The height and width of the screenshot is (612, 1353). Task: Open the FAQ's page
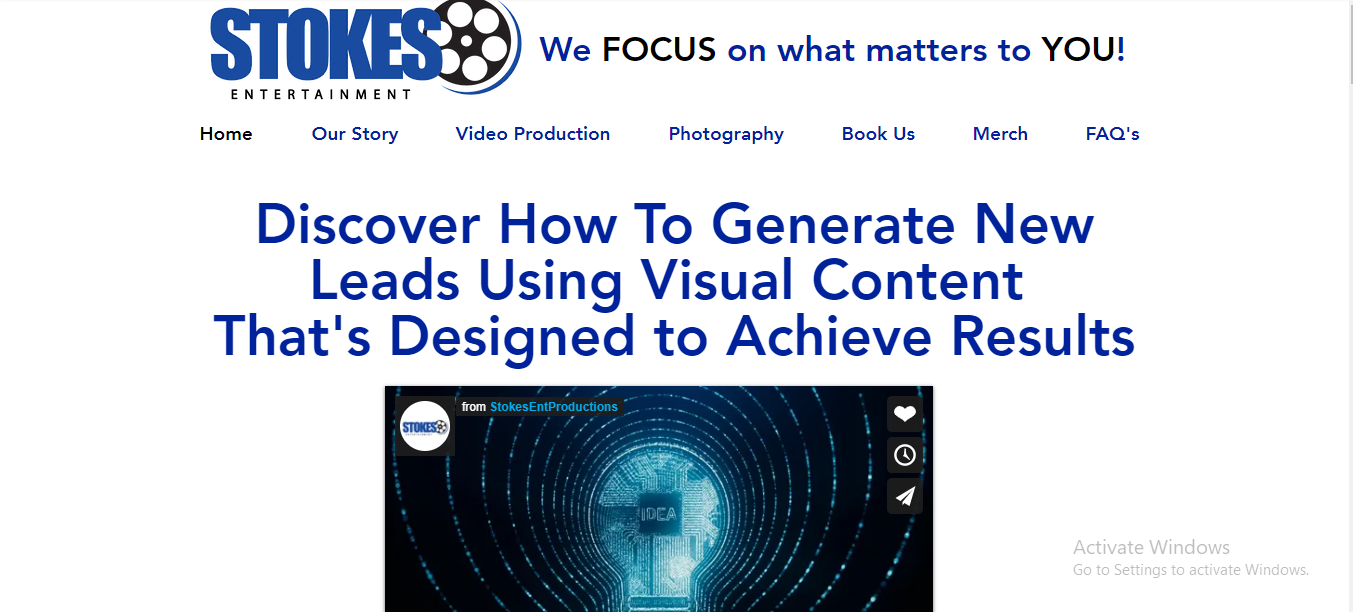coord(1113,134)
